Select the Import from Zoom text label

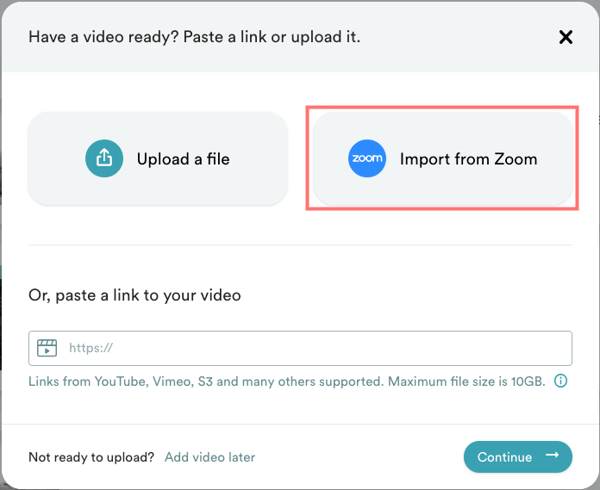point(468,159)
